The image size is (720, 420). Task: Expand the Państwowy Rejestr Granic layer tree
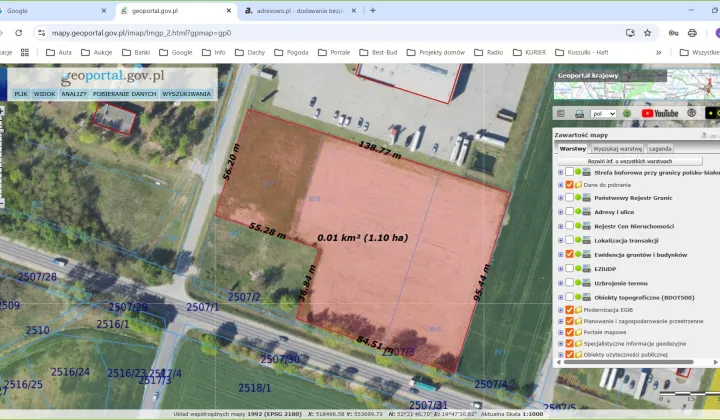[x=560, y=198]
